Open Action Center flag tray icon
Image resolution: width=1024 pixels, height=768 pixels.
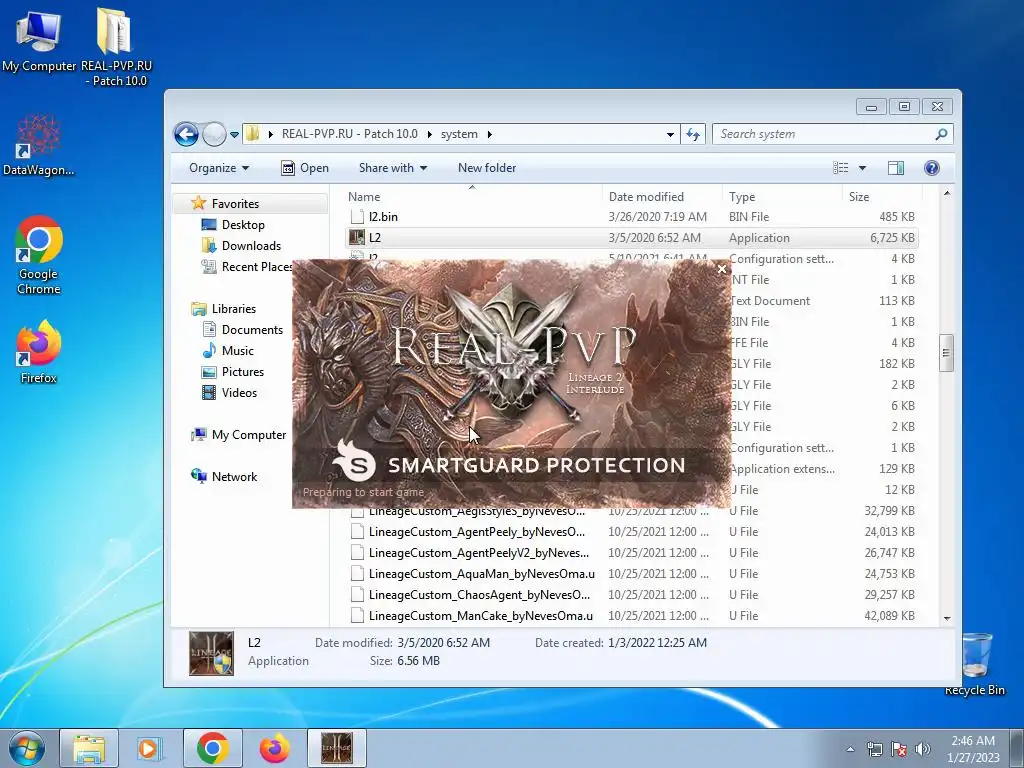(899, 749)
